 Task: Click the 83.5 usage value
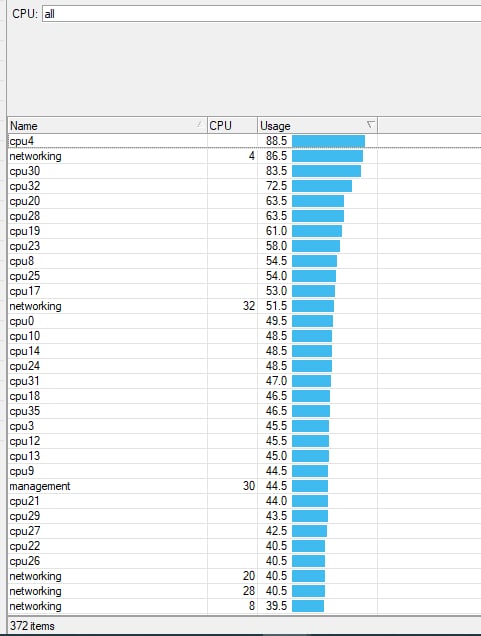pos(276,171)
